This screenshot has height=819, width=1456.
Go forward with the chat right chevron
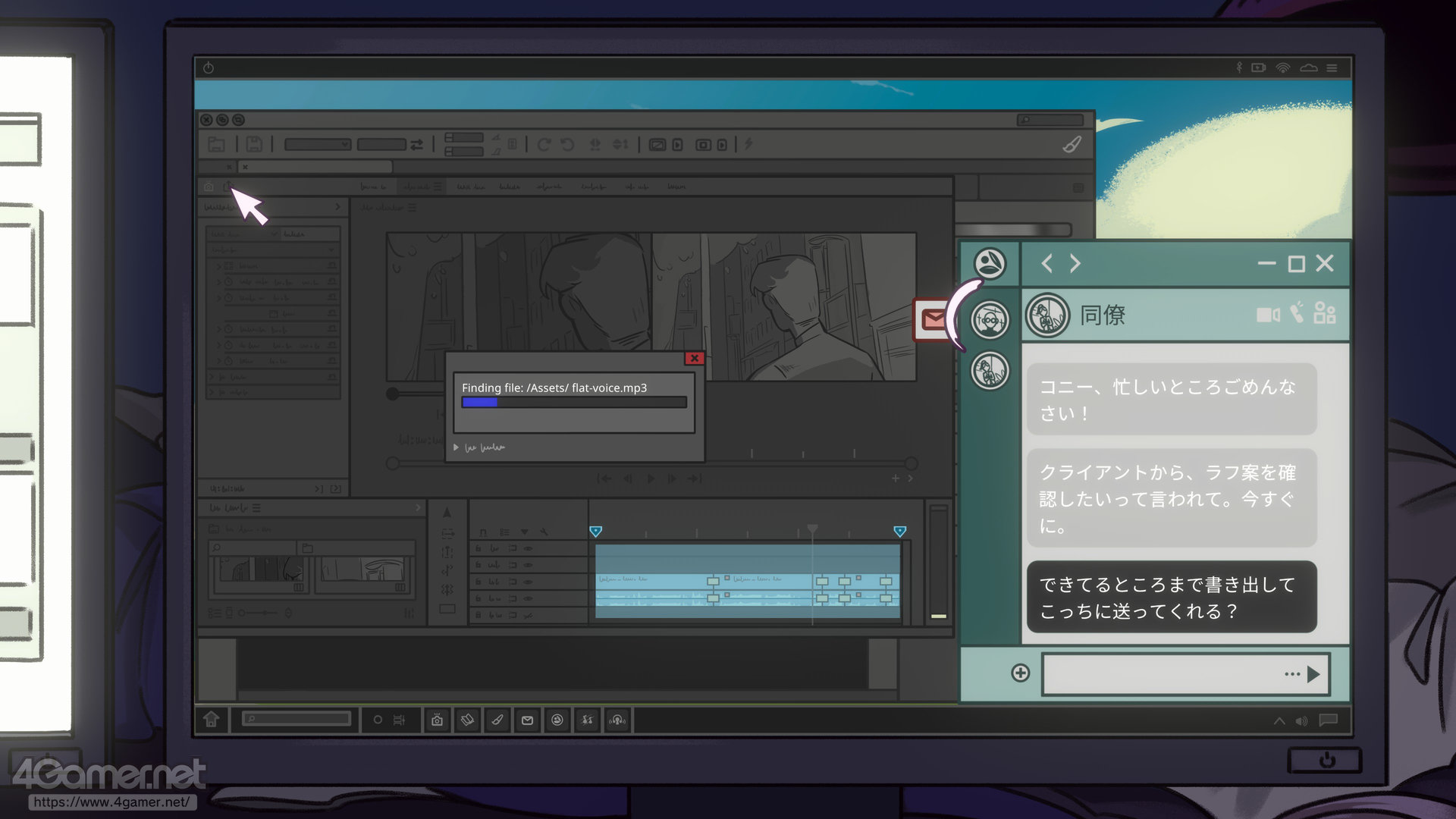1075,263
